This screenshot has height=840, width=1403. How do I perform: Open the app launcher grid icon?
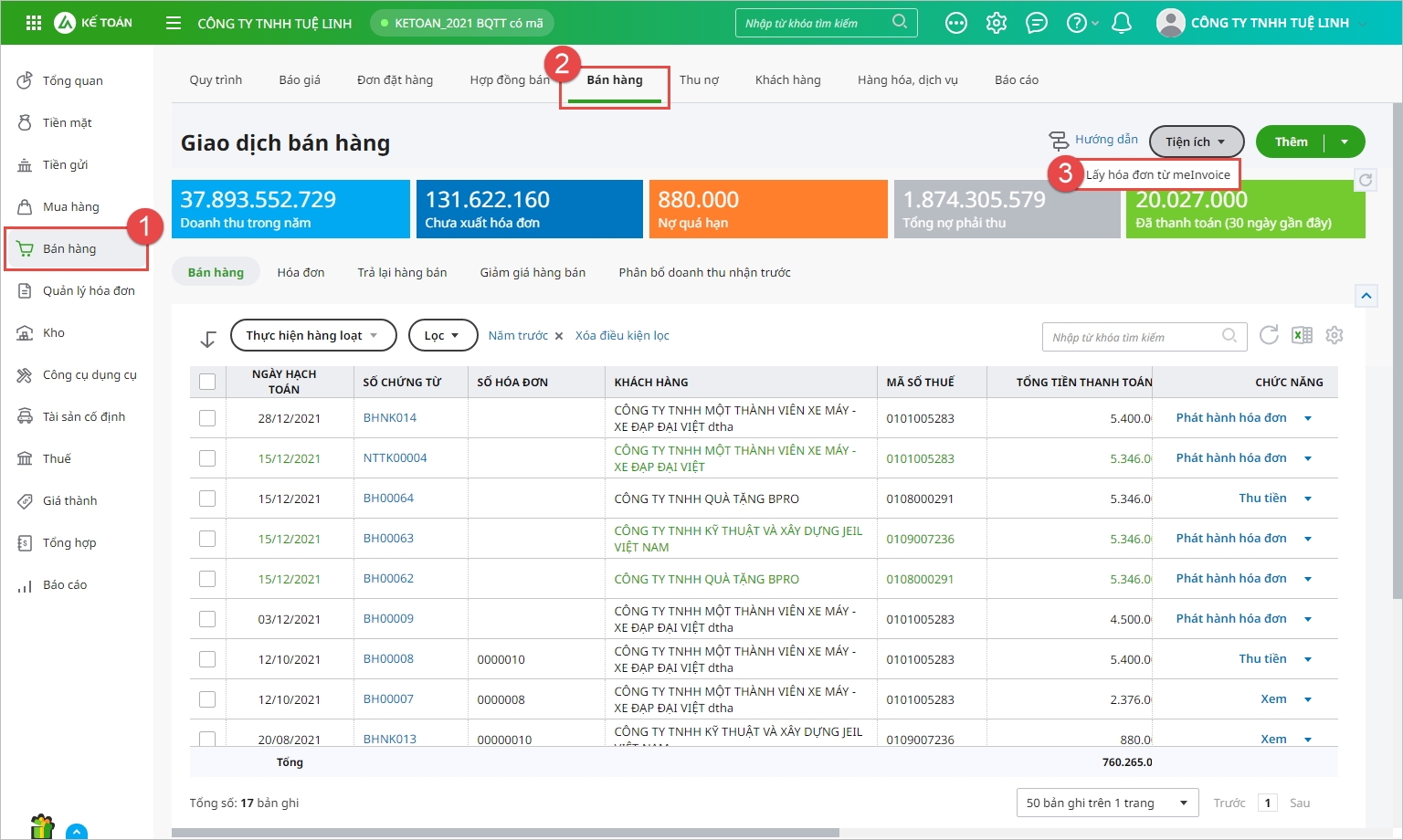(34, 23)
